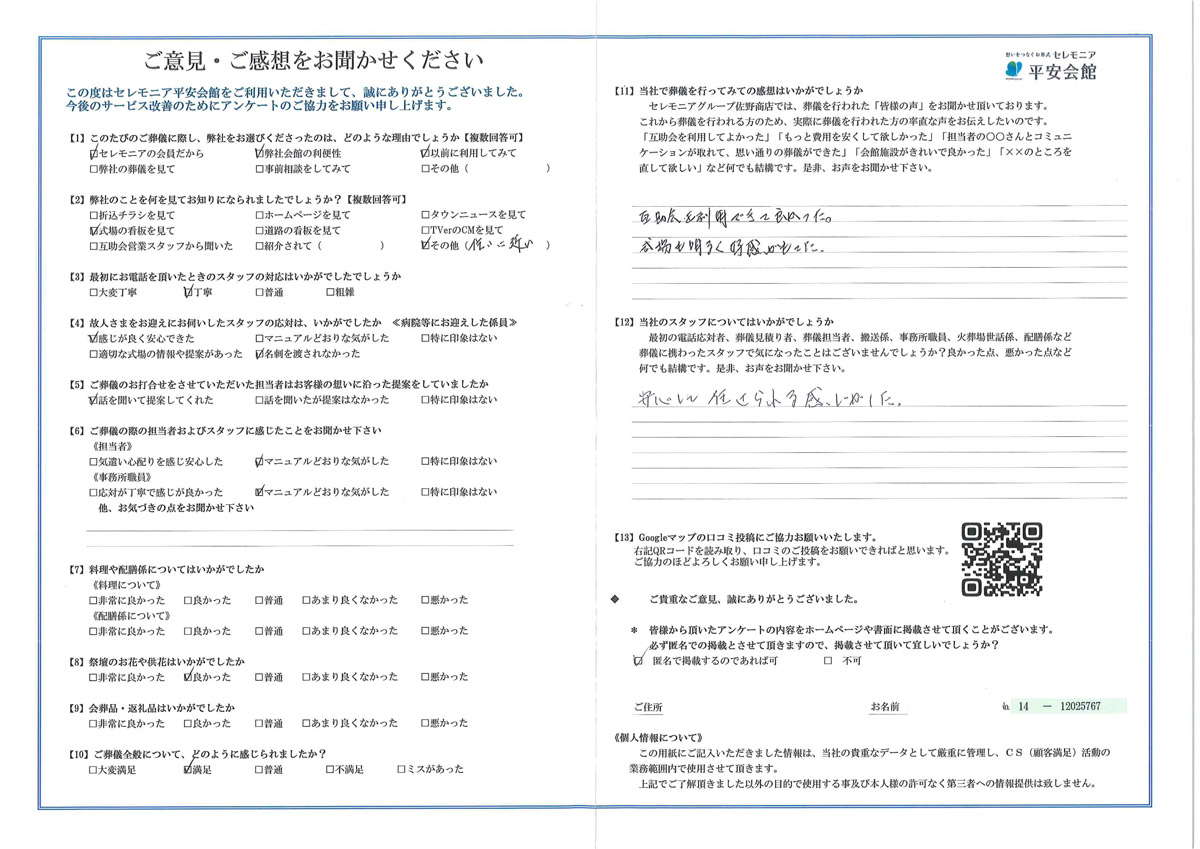Check the ホームページを見て option

(x=260, y=216)
